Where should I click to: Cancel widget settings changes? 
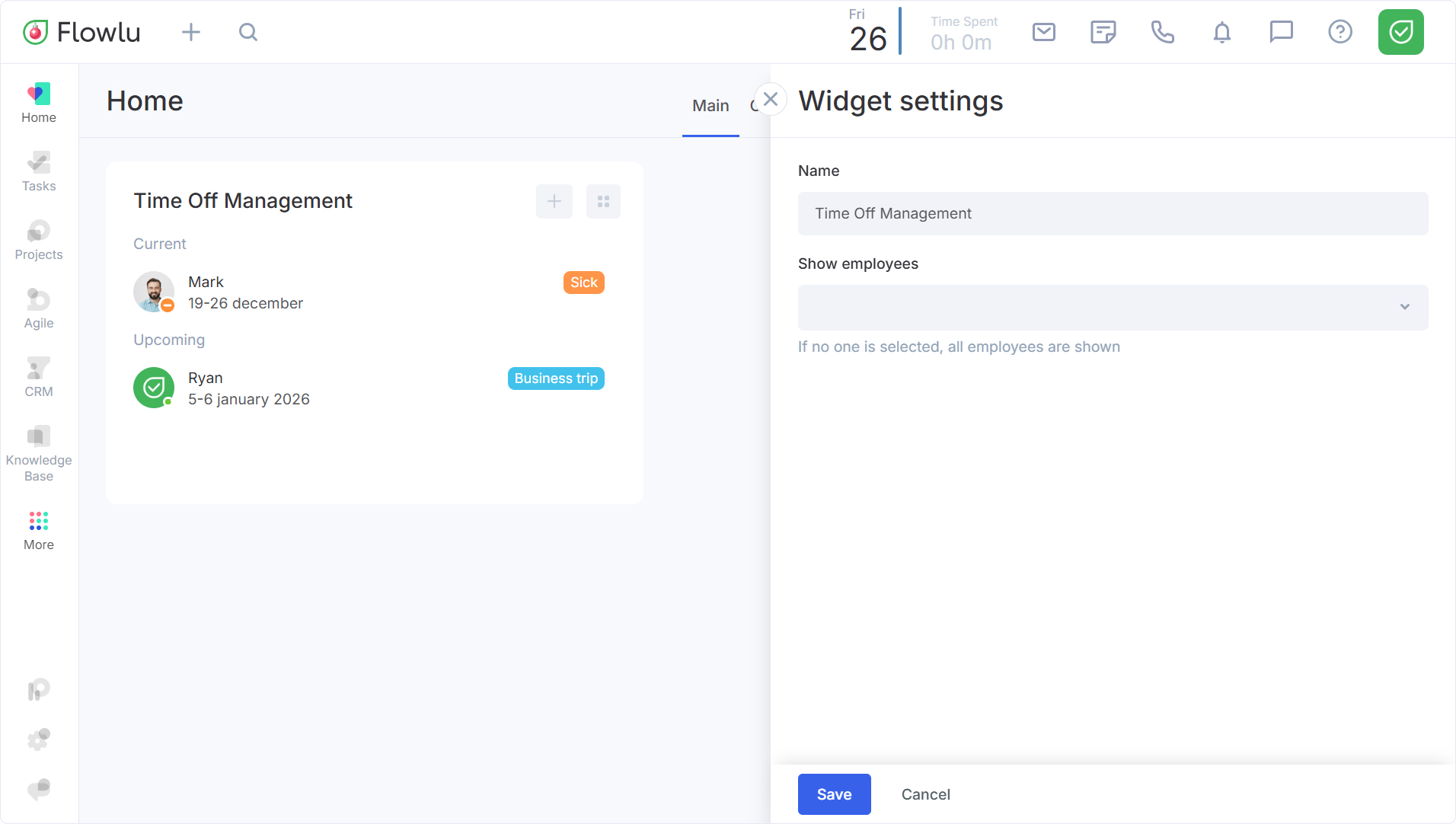point(925,794)
